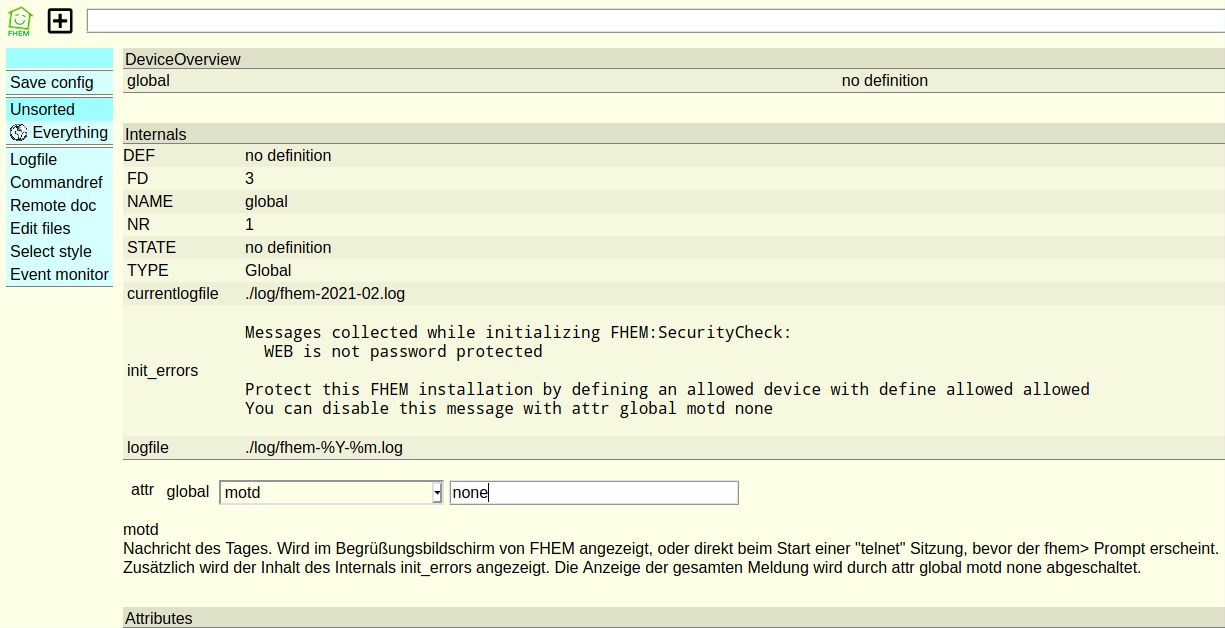
Task: Click the Attributes section header
Action: 159,618
